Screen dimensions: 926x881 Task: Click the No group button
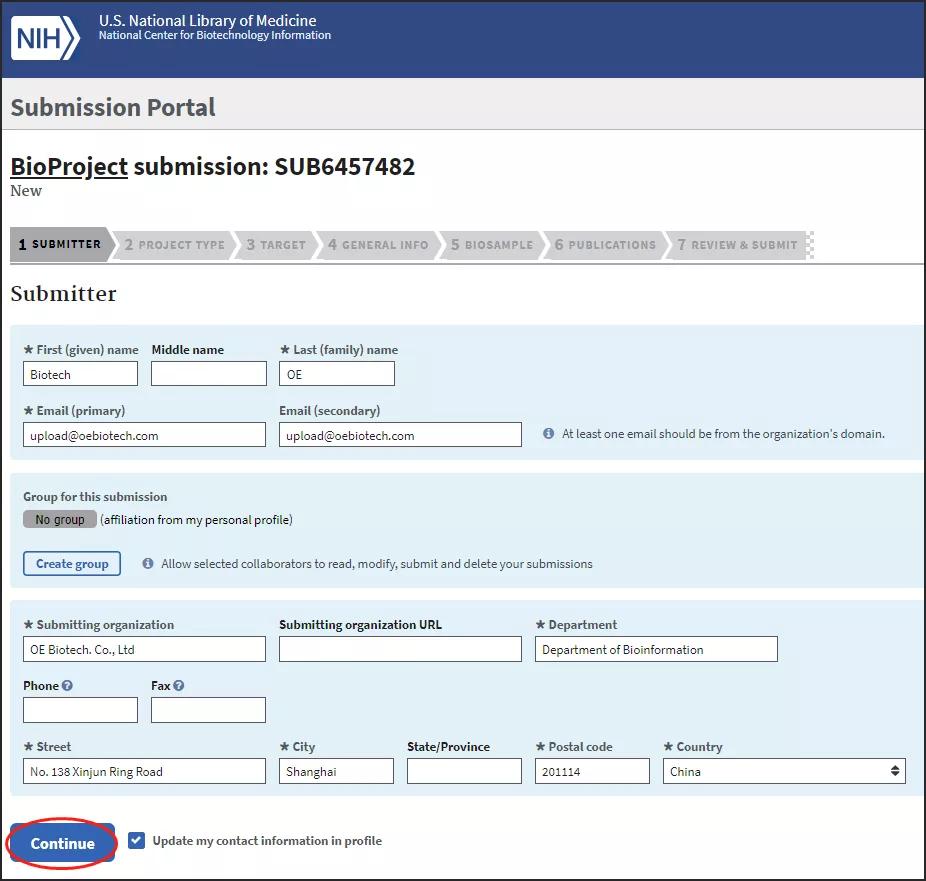60,519
